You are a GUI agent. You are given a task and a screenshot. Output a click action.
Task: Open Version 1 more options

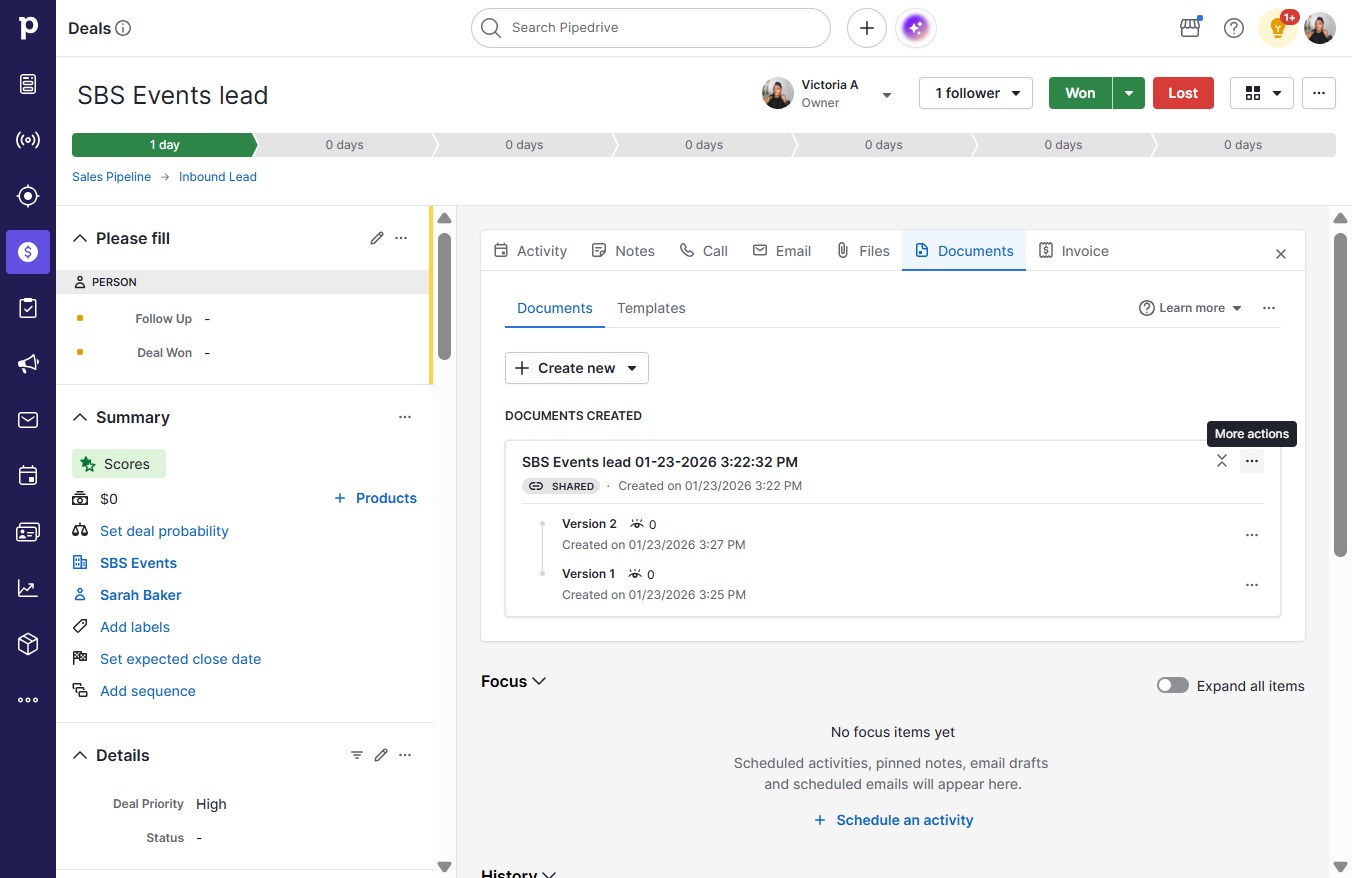pyautogui.click(x=1252, y=585)
